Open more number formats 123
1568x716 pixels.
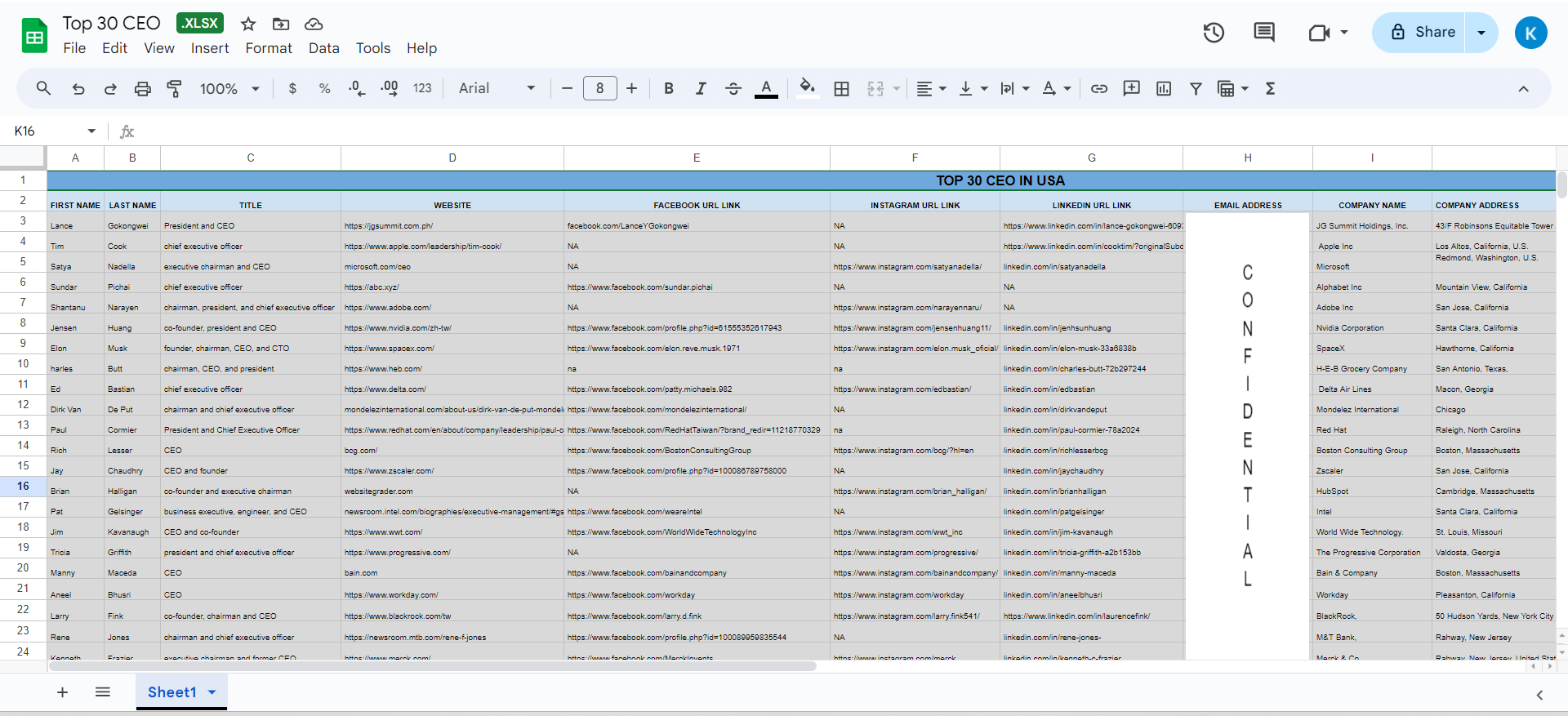pyautogui.click(x=422, y=88)
